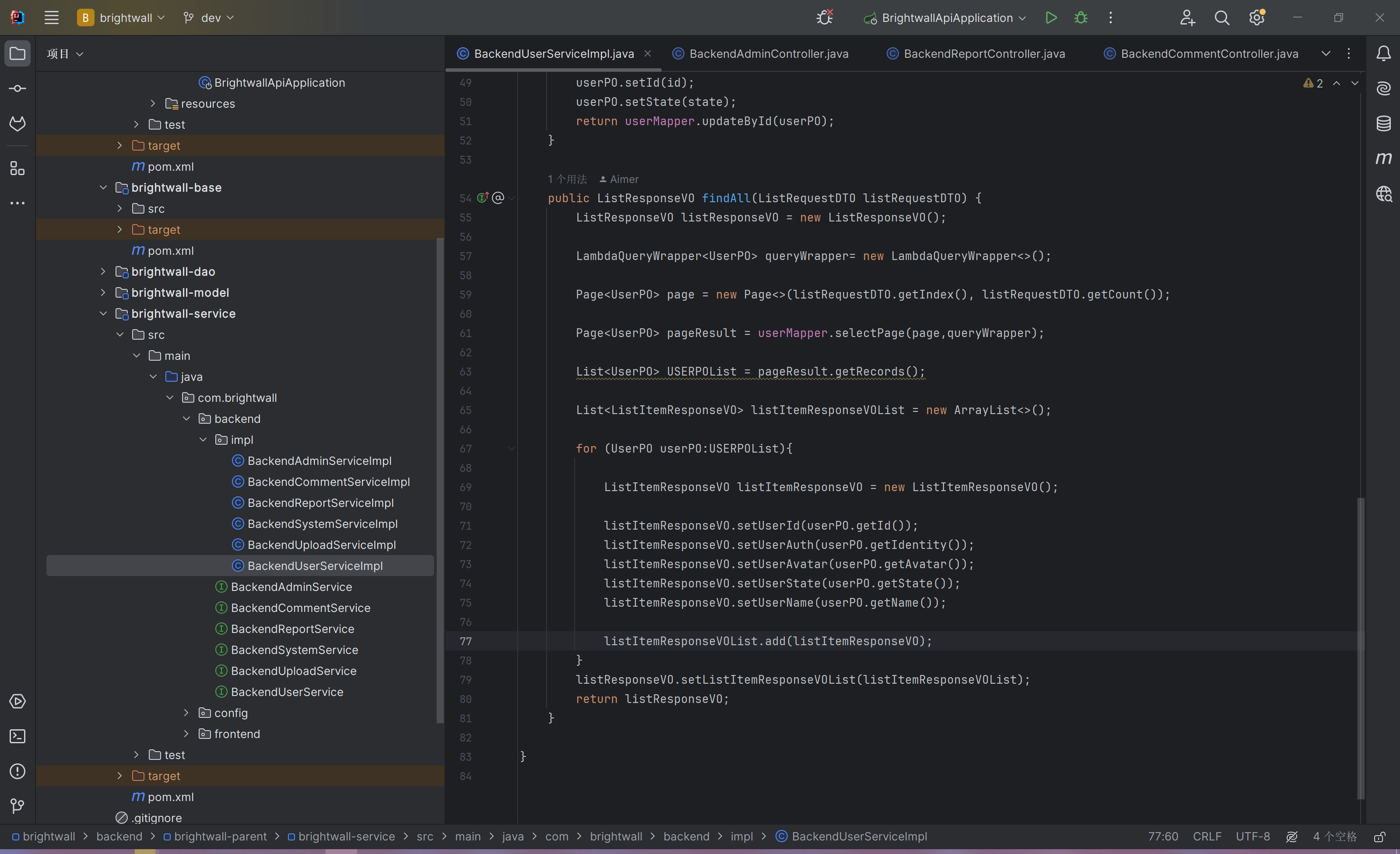Open more run actions menu
The height and width of the screenshot is (854, 1400).
click(x=1111, y=18)
